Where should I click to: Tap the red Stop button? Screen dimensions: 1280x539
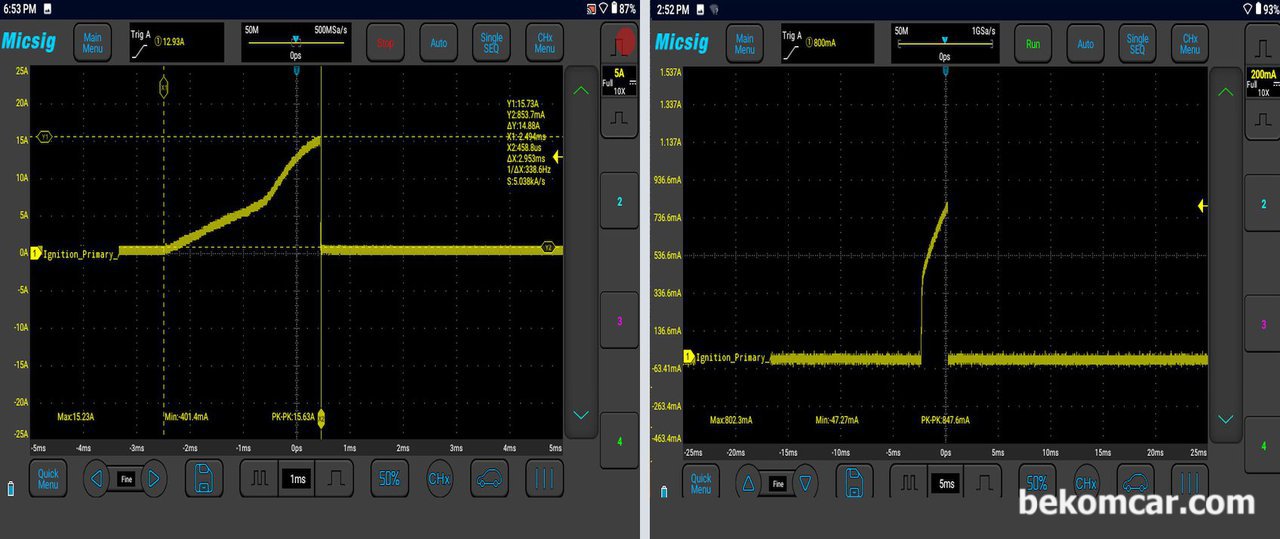386,44
